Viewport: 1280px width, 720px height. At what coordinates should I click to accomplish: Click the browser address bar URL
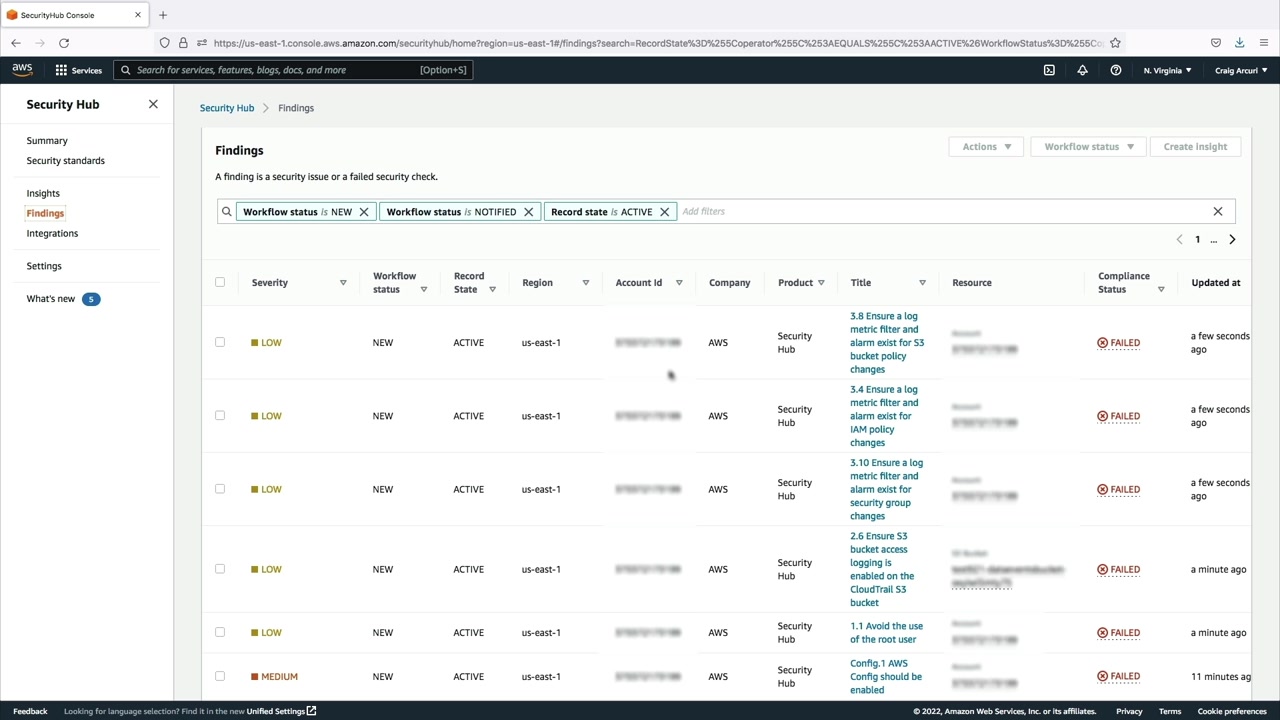[658, 43]
